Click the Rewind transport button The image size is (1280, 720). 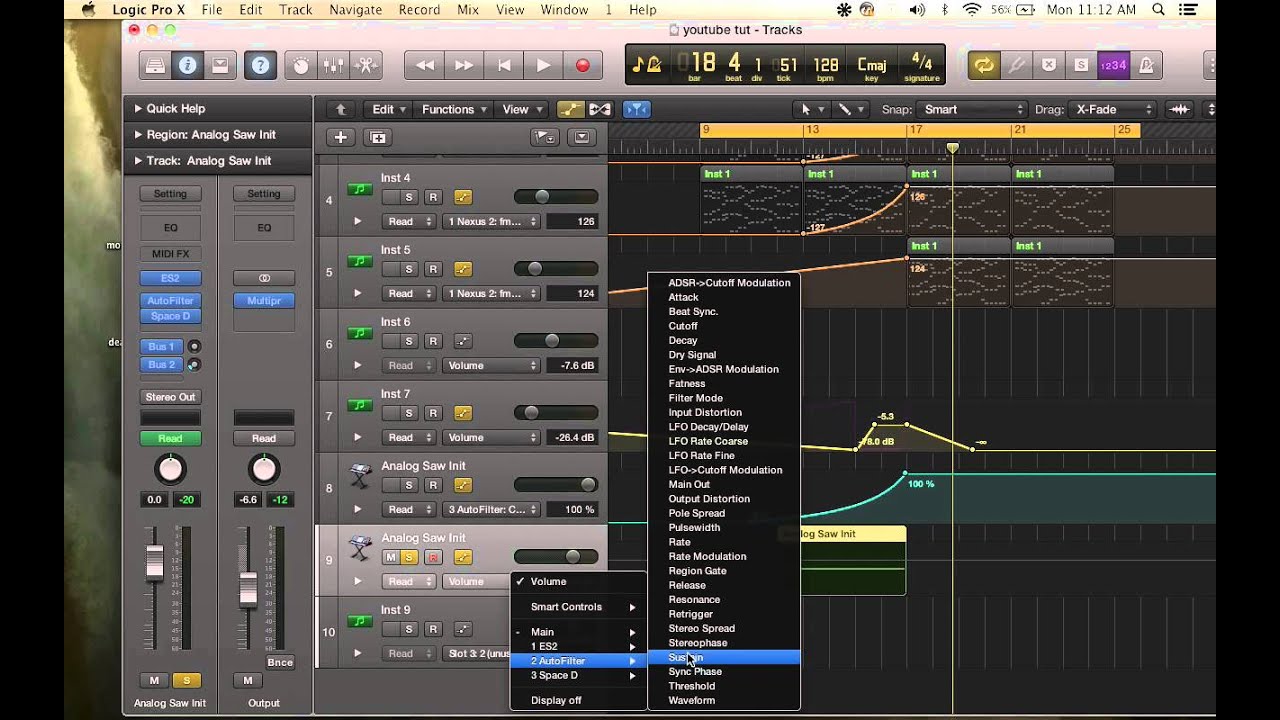tap(425, 66)
